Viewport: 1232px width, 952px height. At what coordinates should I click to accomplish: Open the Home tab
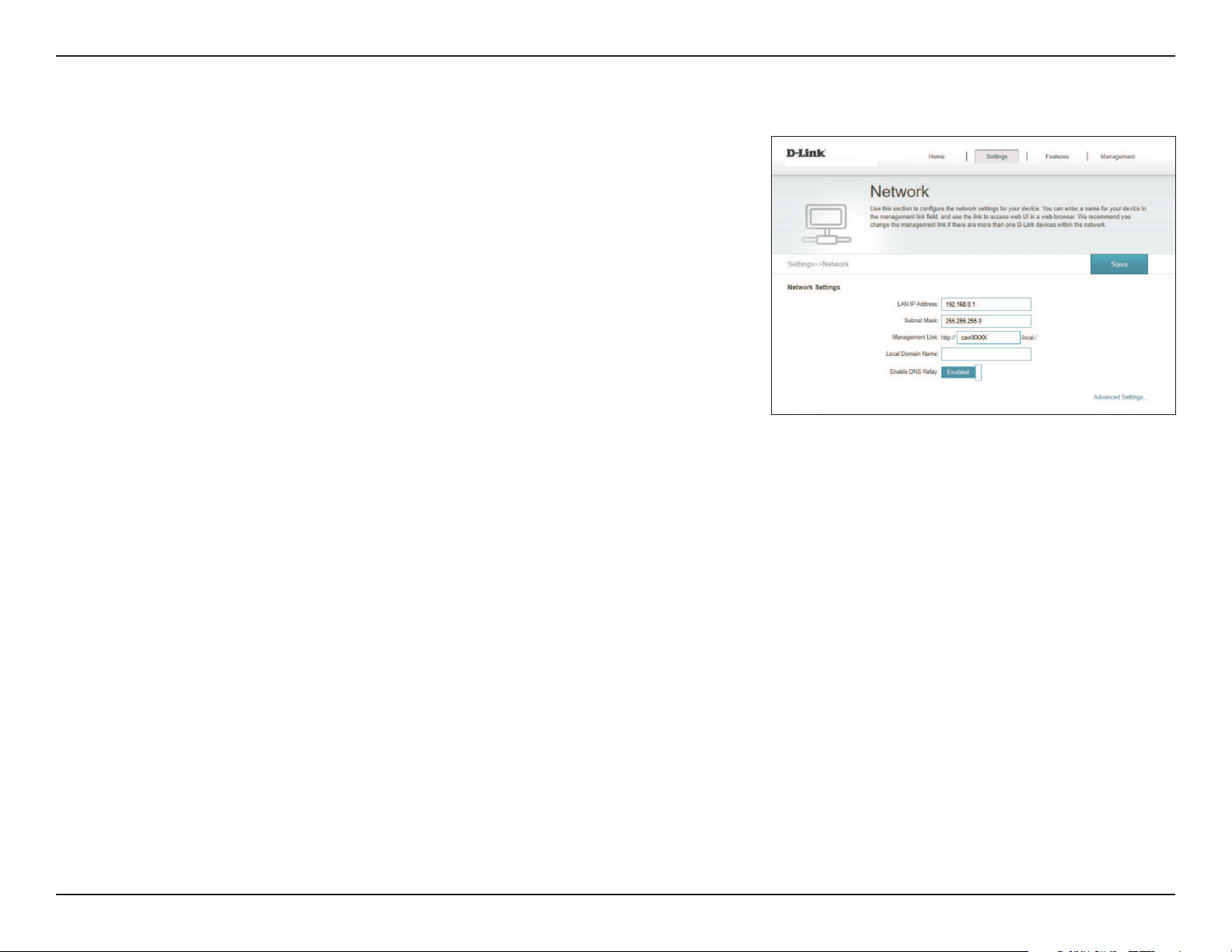pyautogui.click(x=937, y=157)
